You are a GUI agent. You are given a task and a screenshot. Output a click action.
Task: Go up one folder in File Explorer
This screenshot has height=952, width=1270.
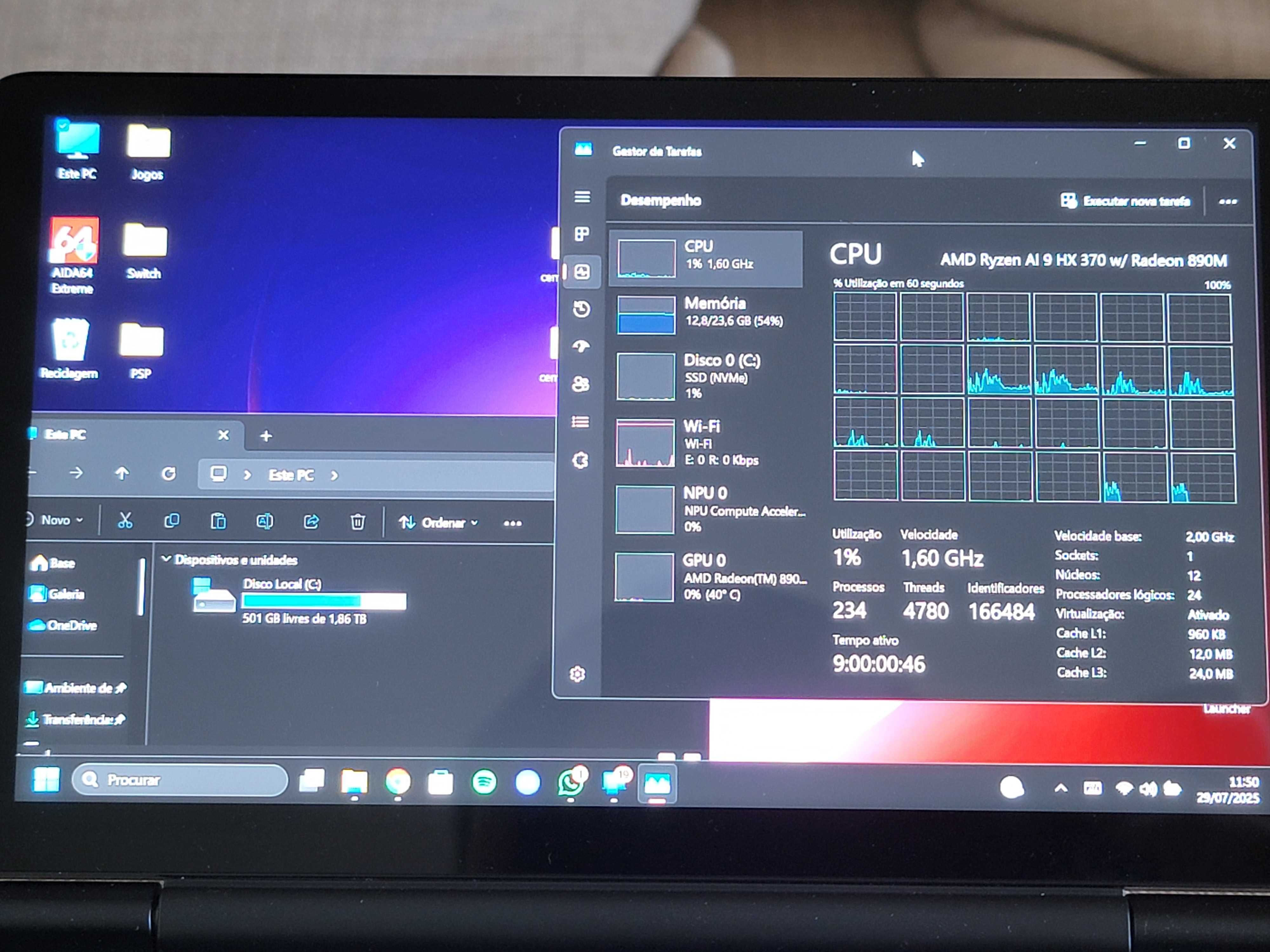click(x=122, y=473)
